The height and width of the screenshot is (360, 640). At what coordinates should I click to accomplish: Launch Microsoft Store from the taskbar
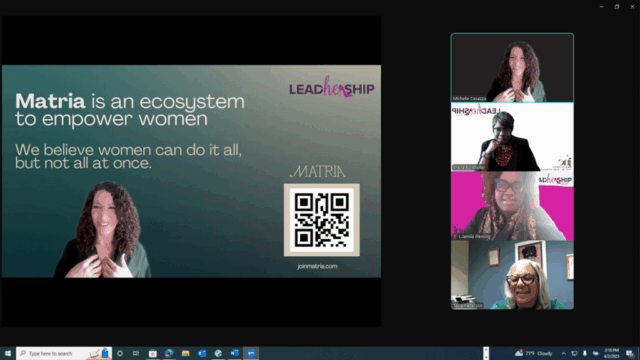[153, 353]
